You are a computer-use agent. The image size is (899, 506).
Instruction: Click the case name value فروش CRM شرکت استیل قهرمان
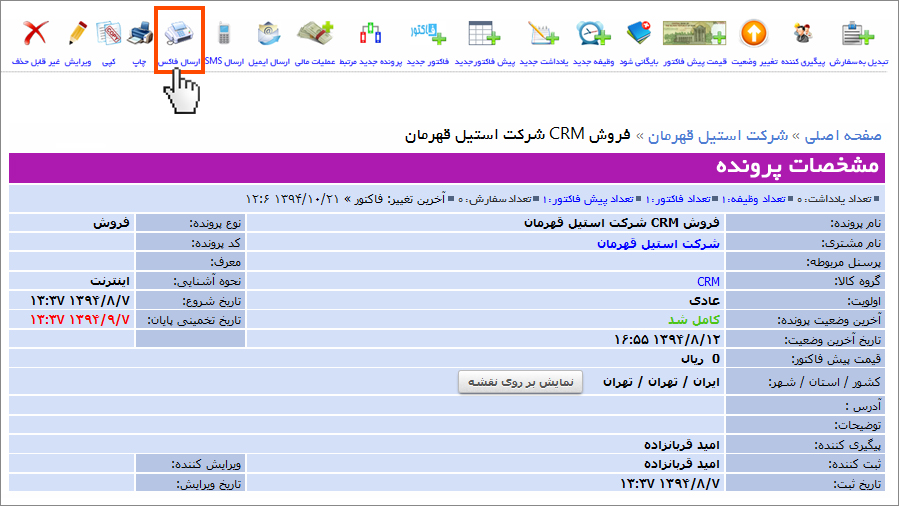tap(622, 223)
